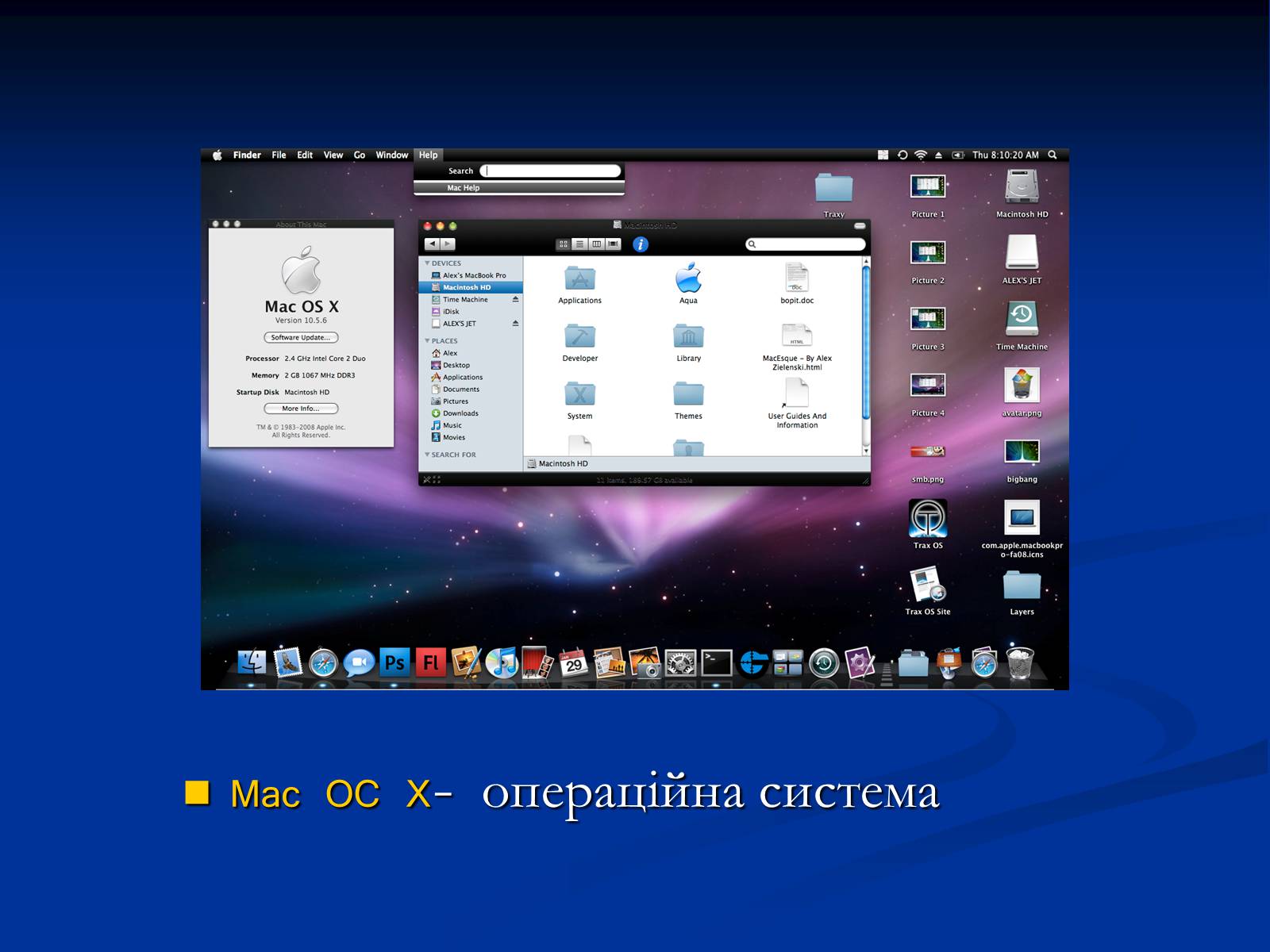Image resolution: width=1270 pixels, height=952 pixels.
Task: Click the Finder window search field
Action: (806, 244)
